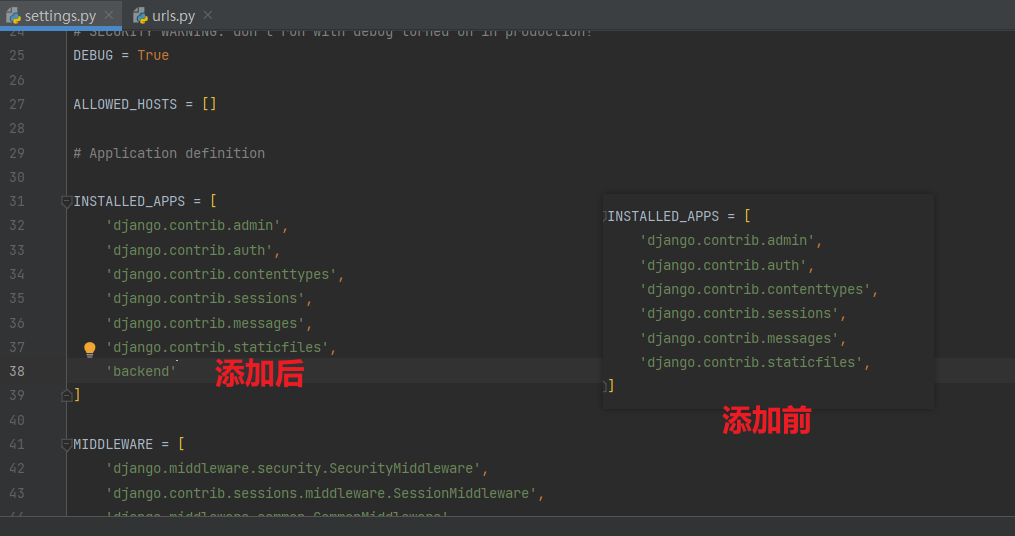Click the True value on line 25
The width and height of the screenshot is (1015, 536).
[153, 56]
